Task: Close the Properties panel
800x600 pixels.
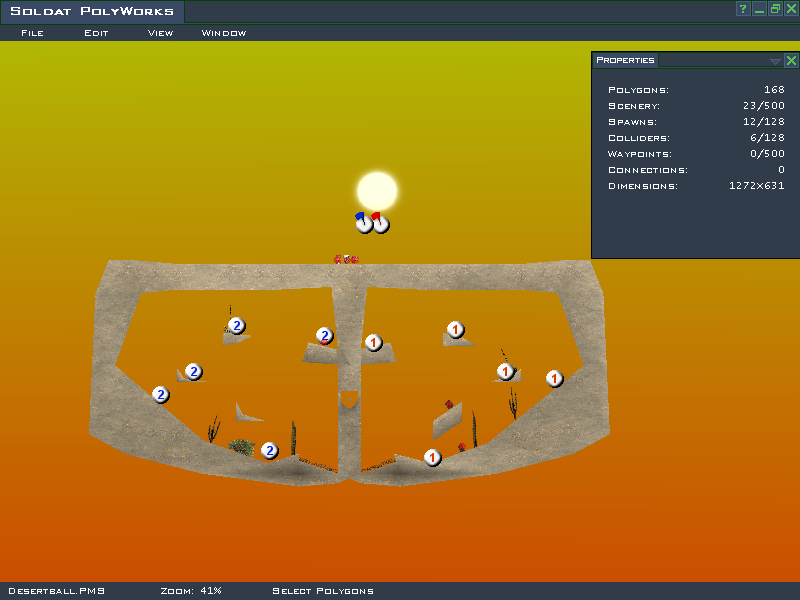Action: pyautogui.click(x=790, y=61)
